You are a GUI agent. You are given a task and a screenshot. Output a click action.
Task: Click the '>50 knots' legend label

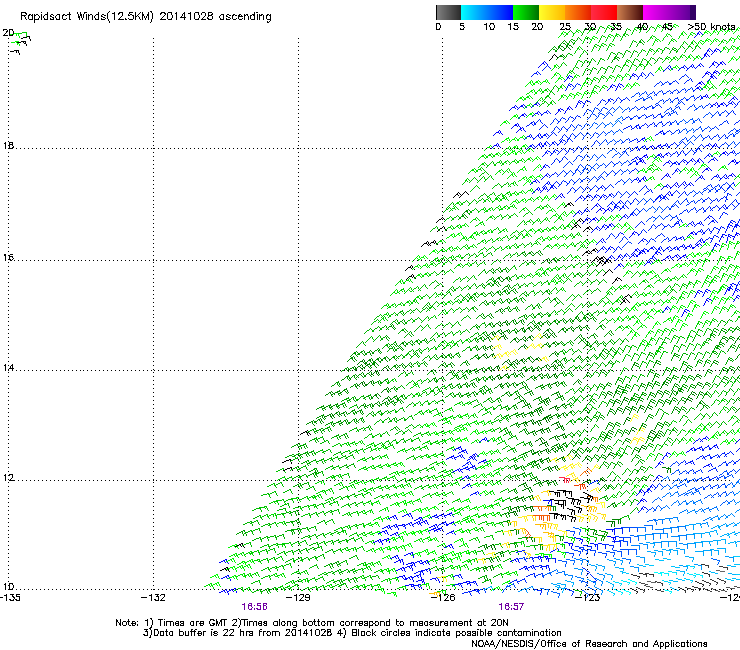[x=711, y=27]
